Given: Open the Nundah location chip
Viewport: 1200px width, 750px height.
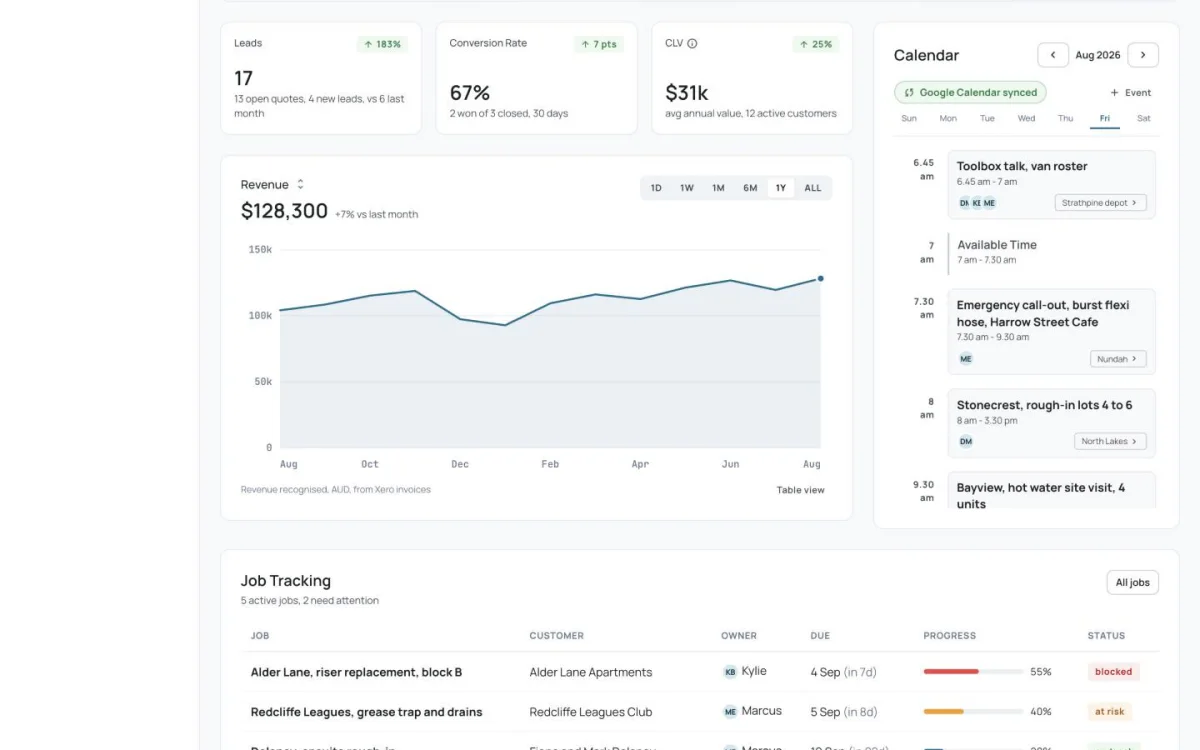Looking at the screenshot, I should tap(1118, 358).
